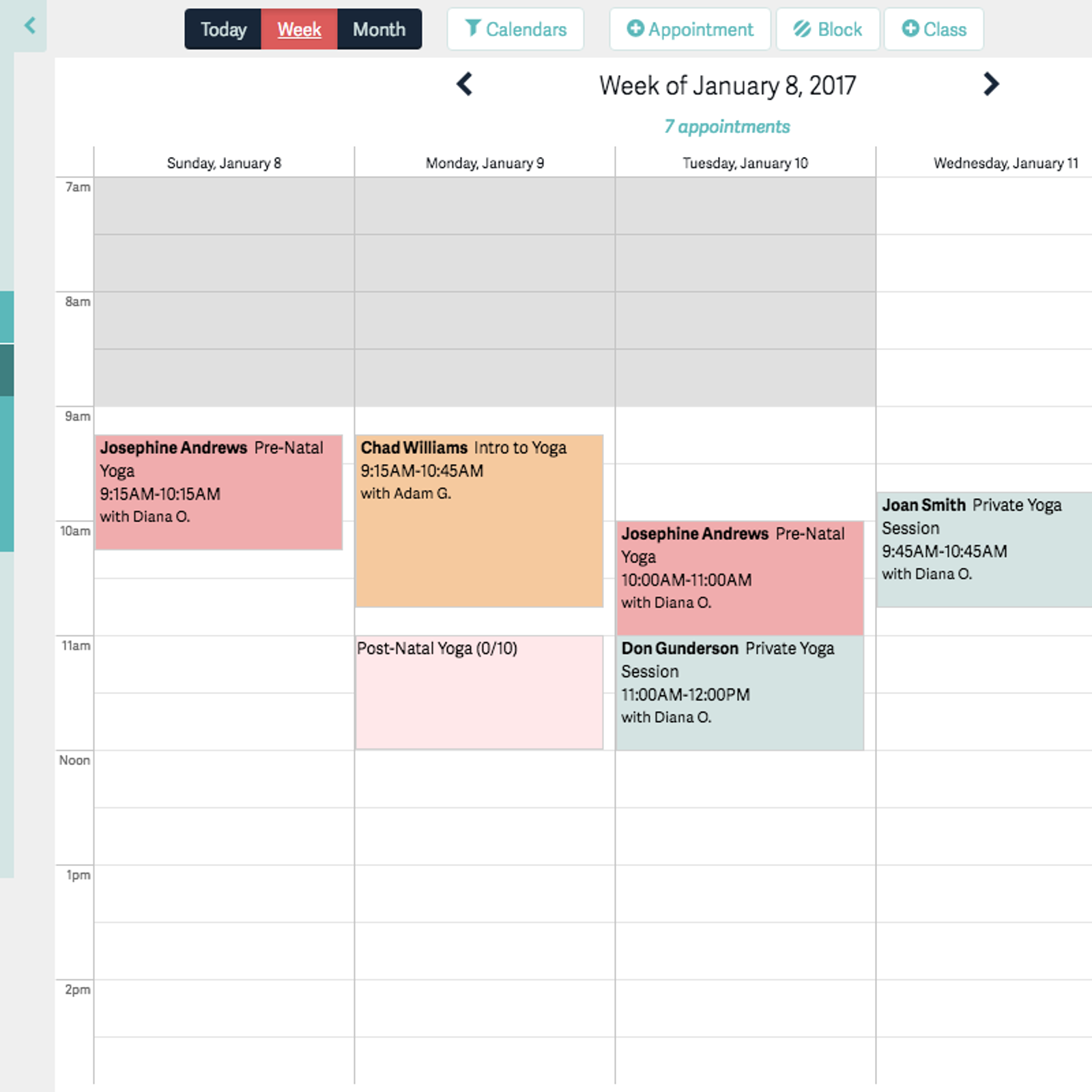The height and width of the screenshot is (1092, 1092).
Task: Switch to Week view
Action: [299, 29]
